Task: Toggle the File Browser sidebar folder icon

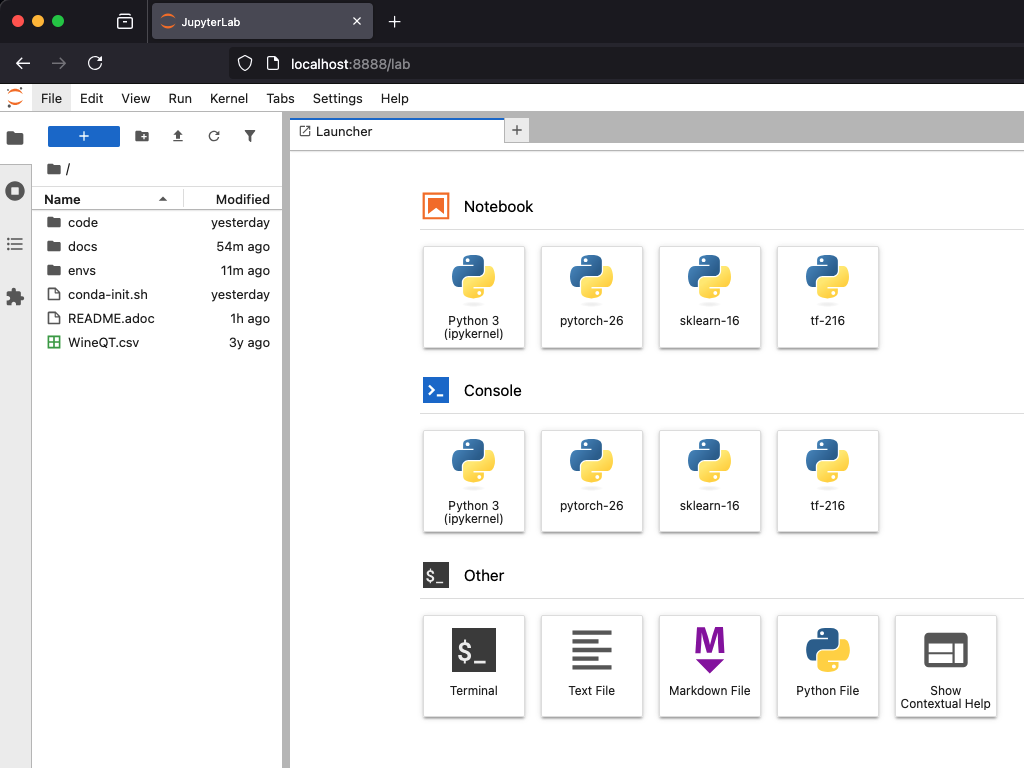Action: 15,138
